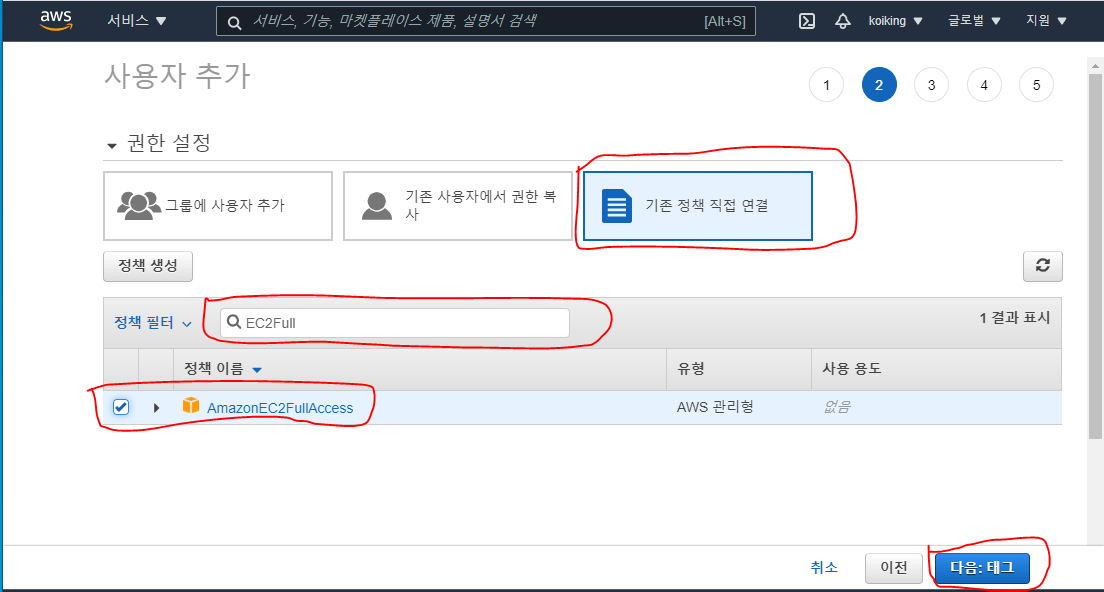1104x592 pixels.
Task: Click the 1 결과 표시 text
Action: coord(1015,317)
